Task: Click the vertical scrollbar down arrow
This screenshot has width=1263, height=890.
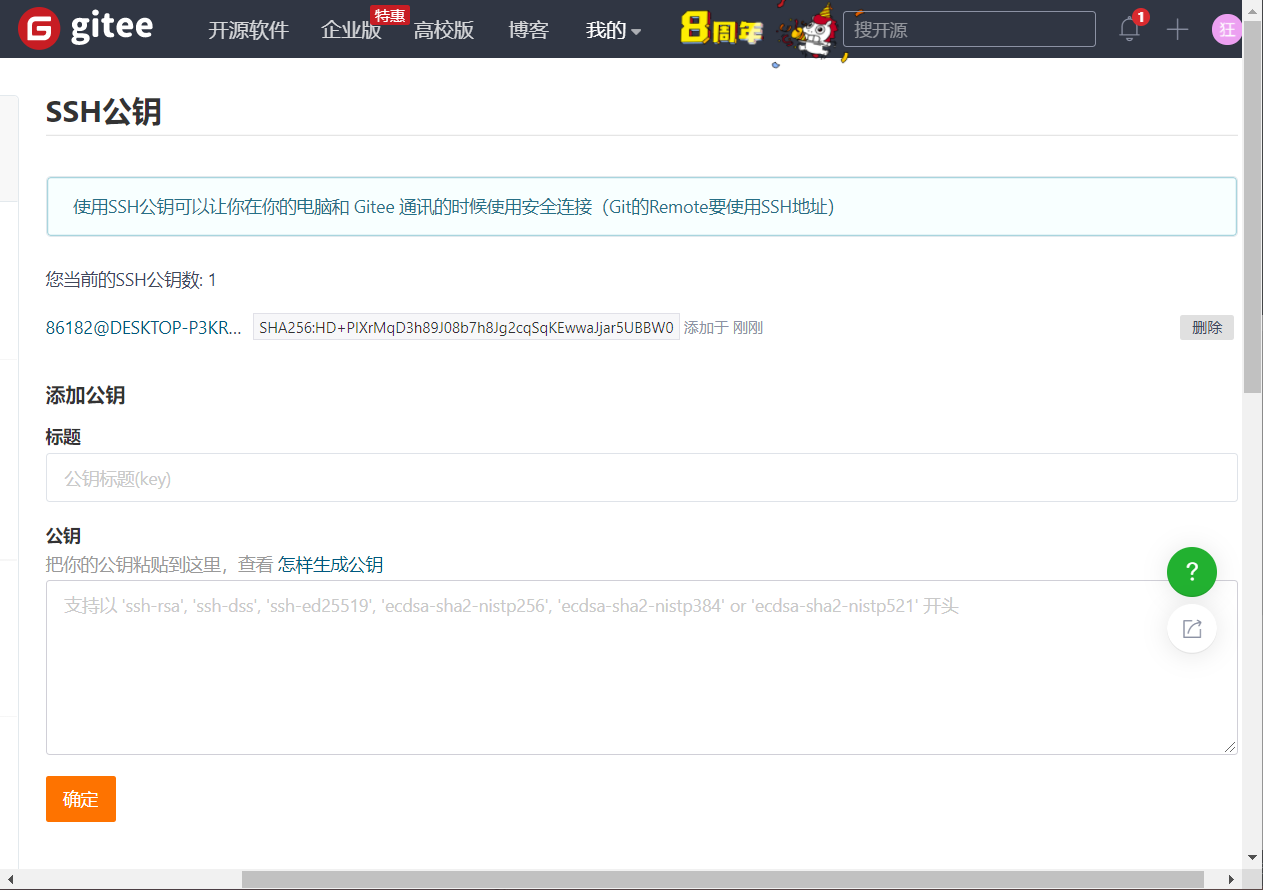Action: pos(1253,858)
